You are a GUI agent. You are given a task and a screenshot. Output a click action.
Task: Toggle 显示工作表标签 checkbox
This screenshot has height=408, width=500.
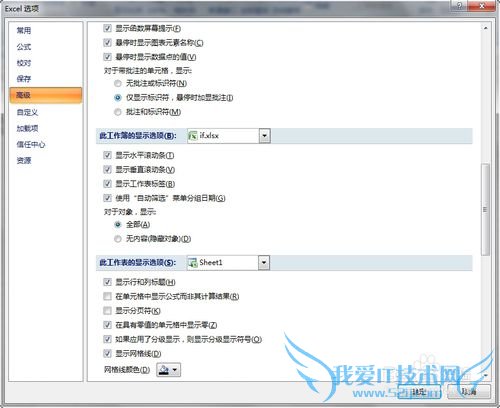point(107,184)
